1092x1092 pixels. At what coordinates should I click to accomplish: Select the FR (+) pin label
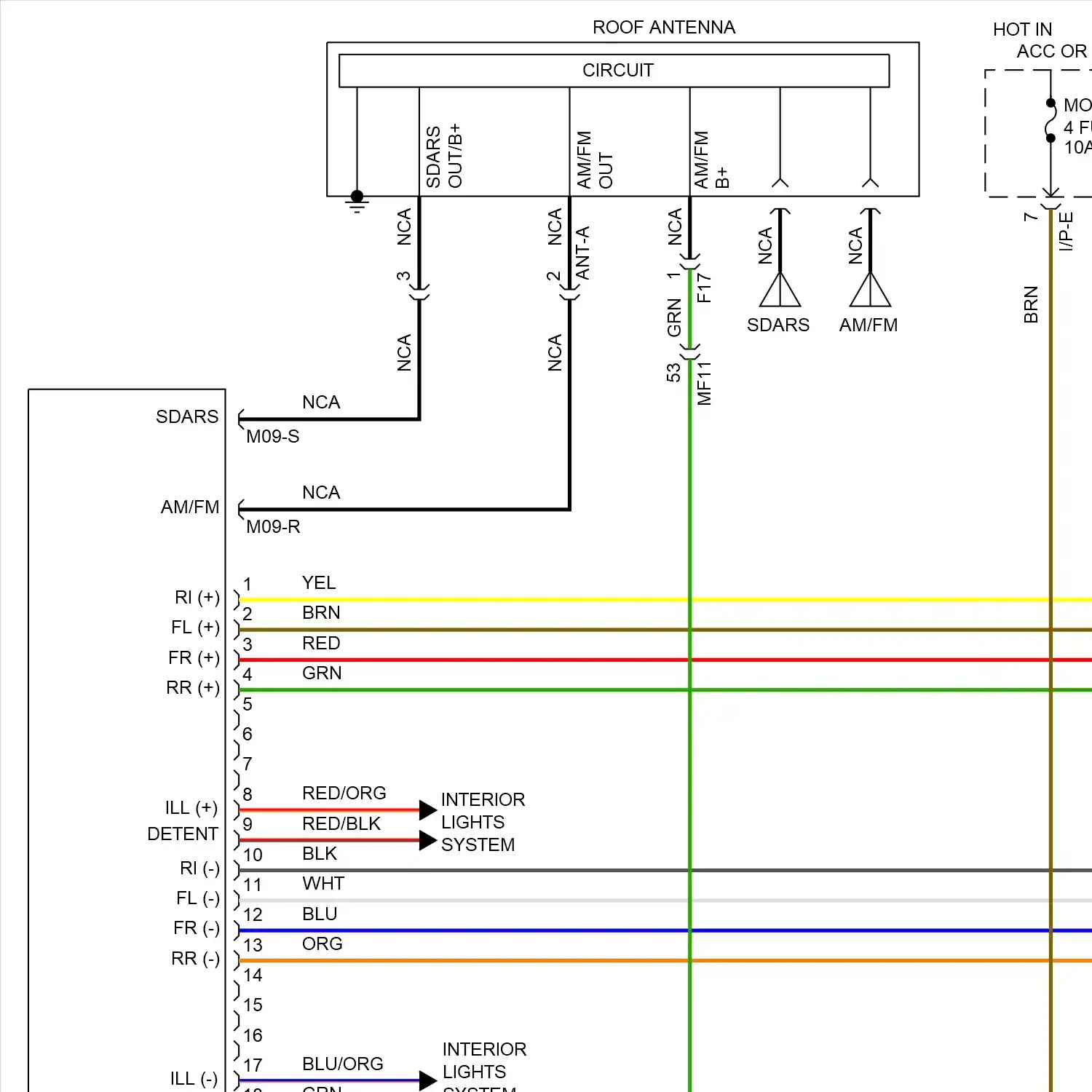194,657
